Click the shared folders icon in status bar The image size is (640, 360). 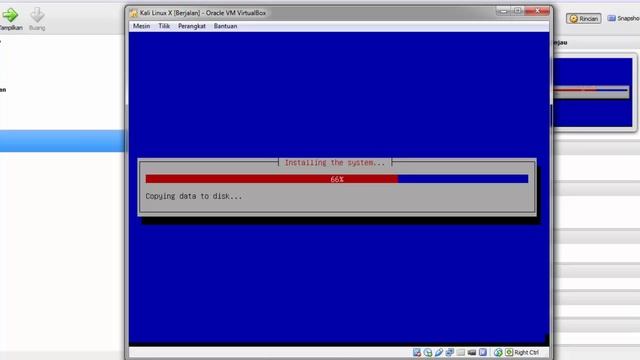460,352
